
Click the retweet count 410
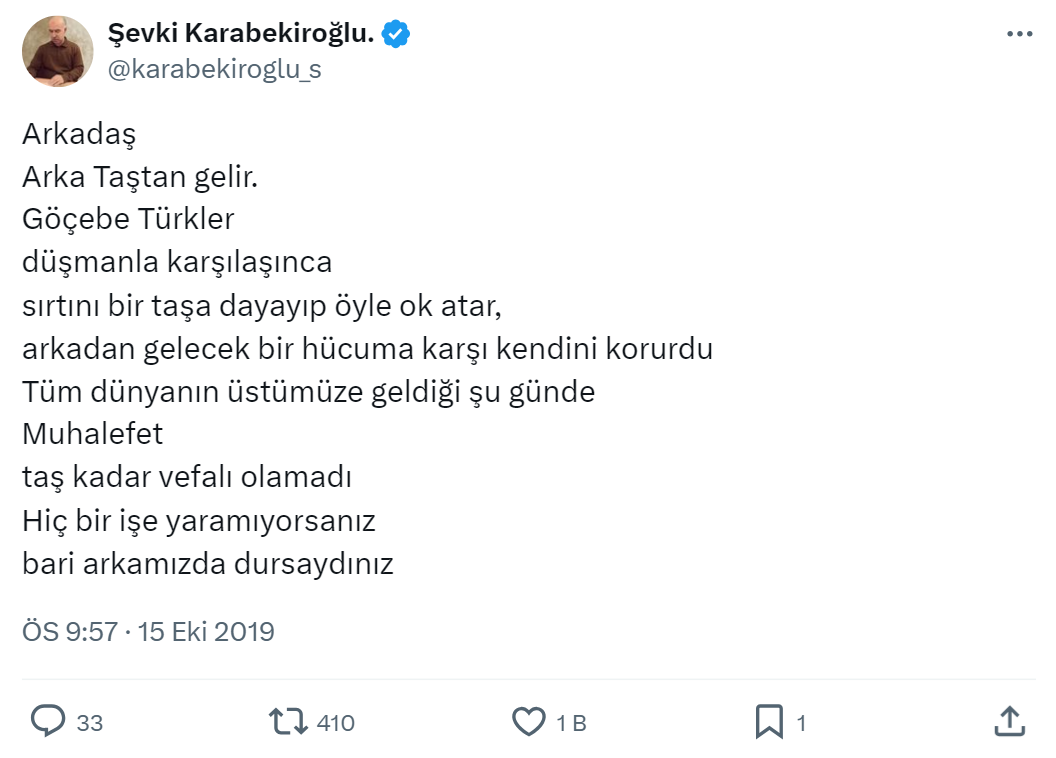pyautogui.click(x=335, y=722)
